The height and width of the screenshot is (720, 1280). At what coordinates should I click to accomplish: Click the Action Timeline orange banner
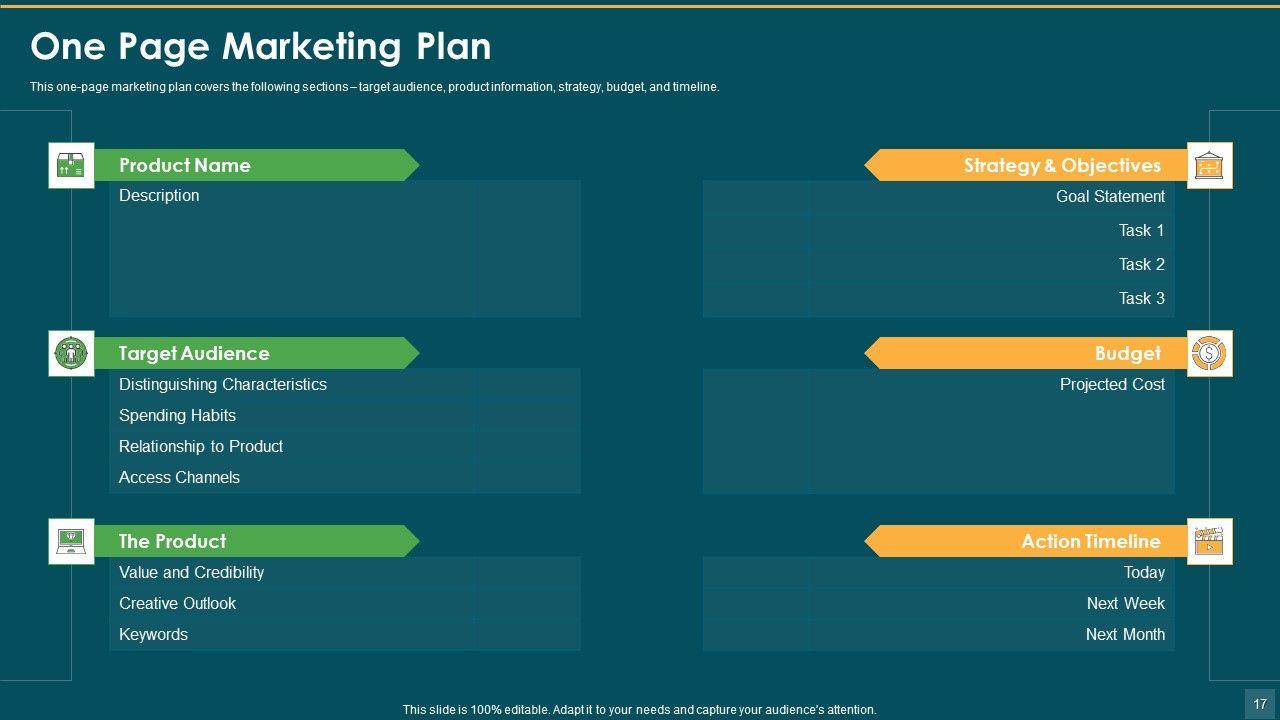1025,541
